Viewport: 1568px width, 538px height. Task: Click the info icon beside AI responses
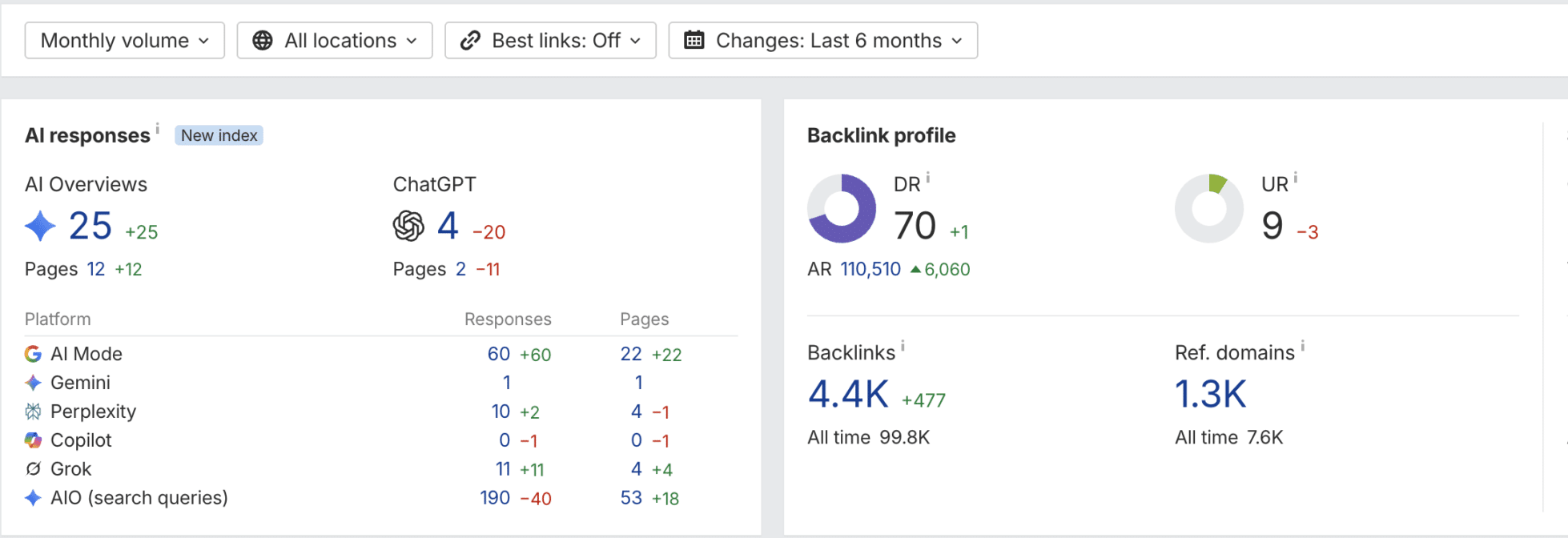[158, 128]
